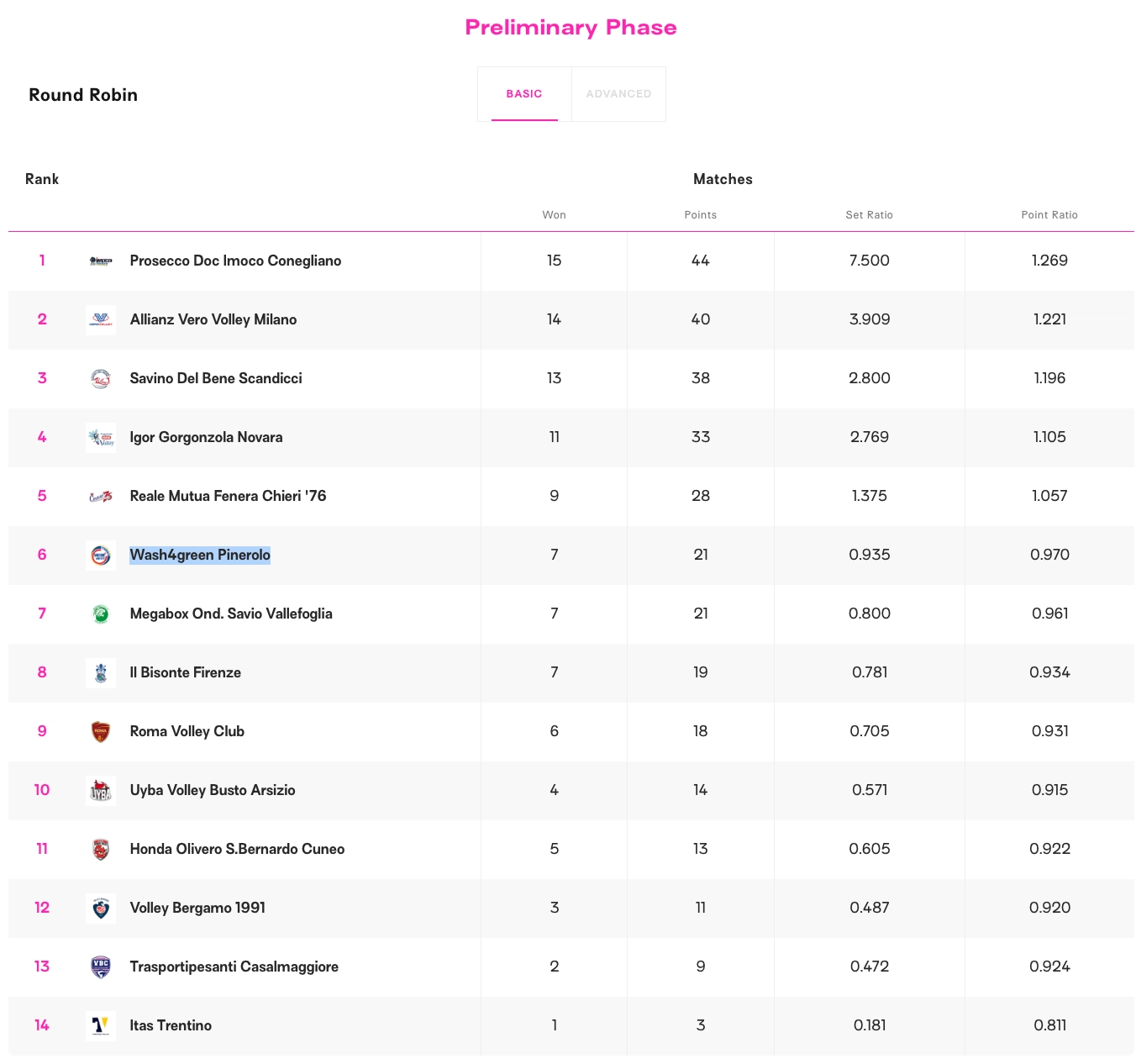Open the Megabox Ond. Savio Vallefoglia team link
1136x1064 pixels.
click(231, 614)
